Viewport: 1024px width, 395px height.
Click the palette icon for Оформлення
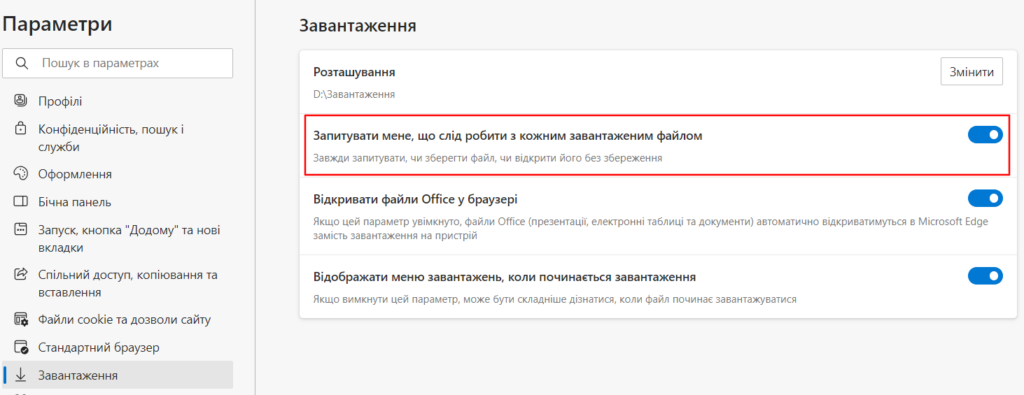tap(20, 174)
